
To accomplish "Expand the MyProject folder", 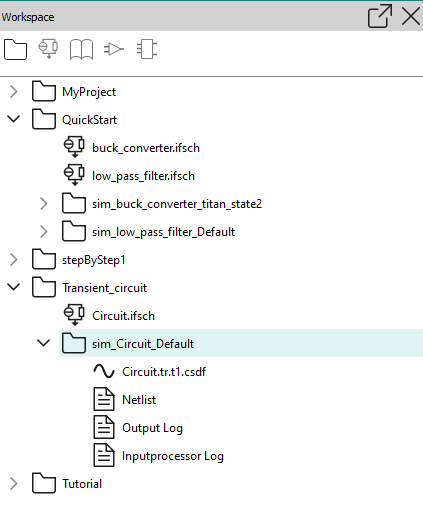I will point(14,92).
